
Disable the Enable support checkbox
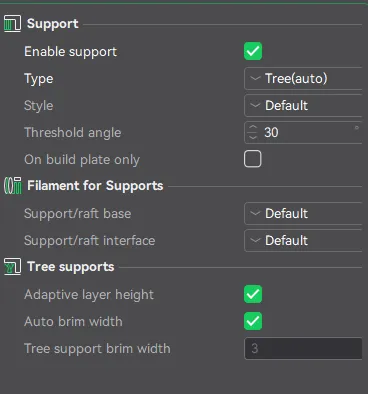pos(253,51)
